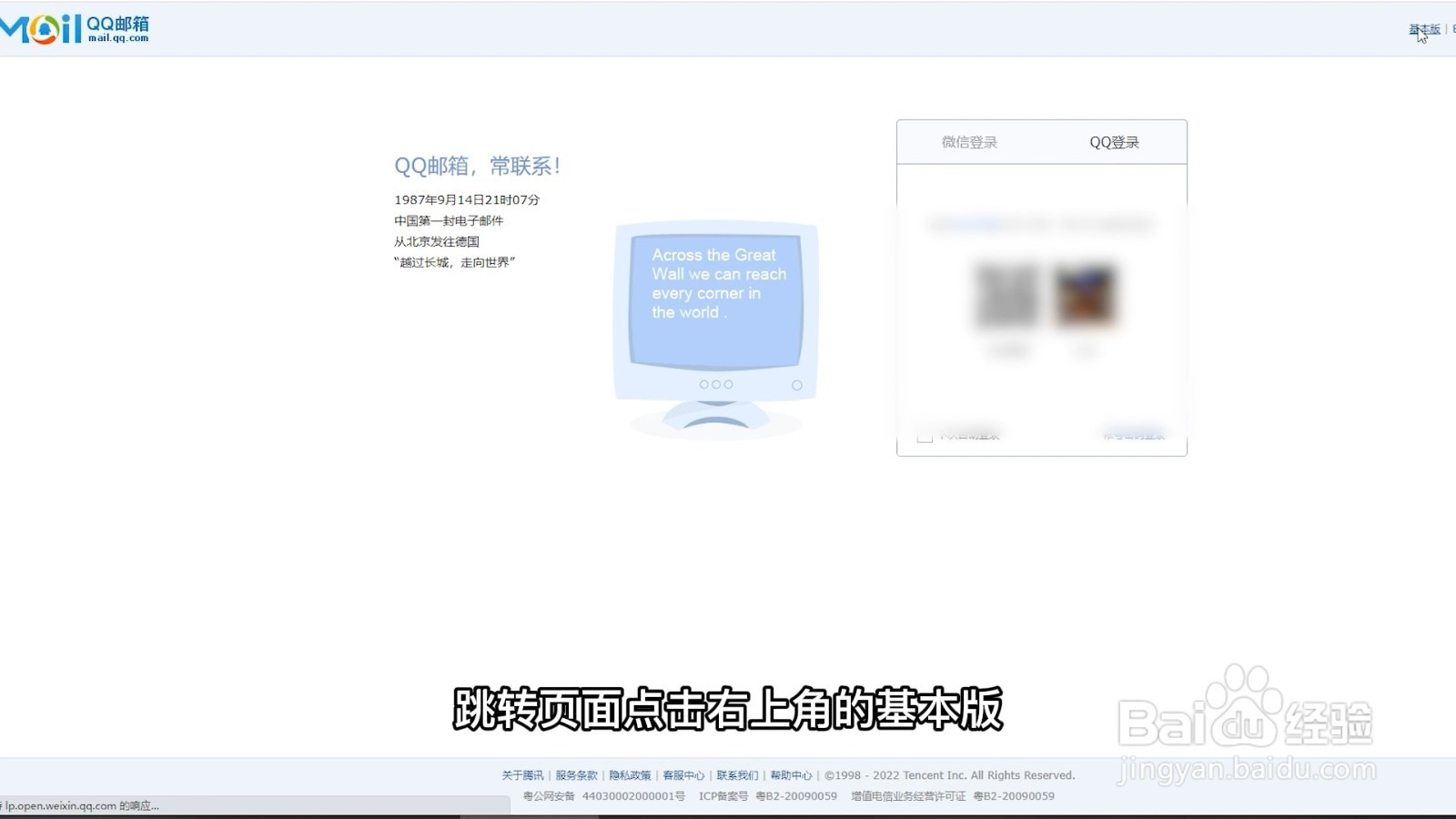This screenshot has width=1456, height=819.
Task: Click the text '从北京发往德国'
Action: (x=437, y=241)
